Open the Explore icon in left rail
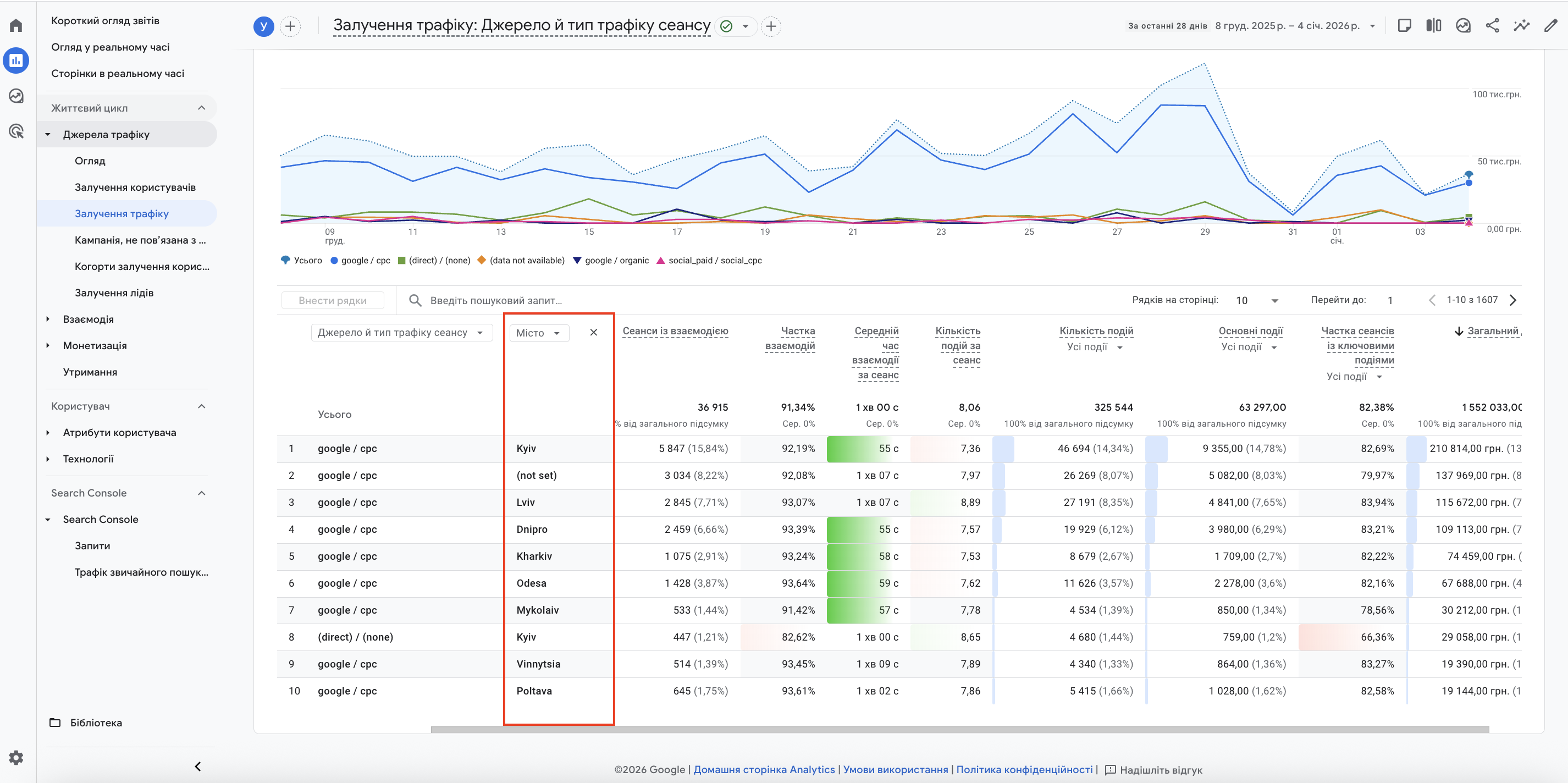Viewport: 1568px width, 783px height. pos(16,96)
